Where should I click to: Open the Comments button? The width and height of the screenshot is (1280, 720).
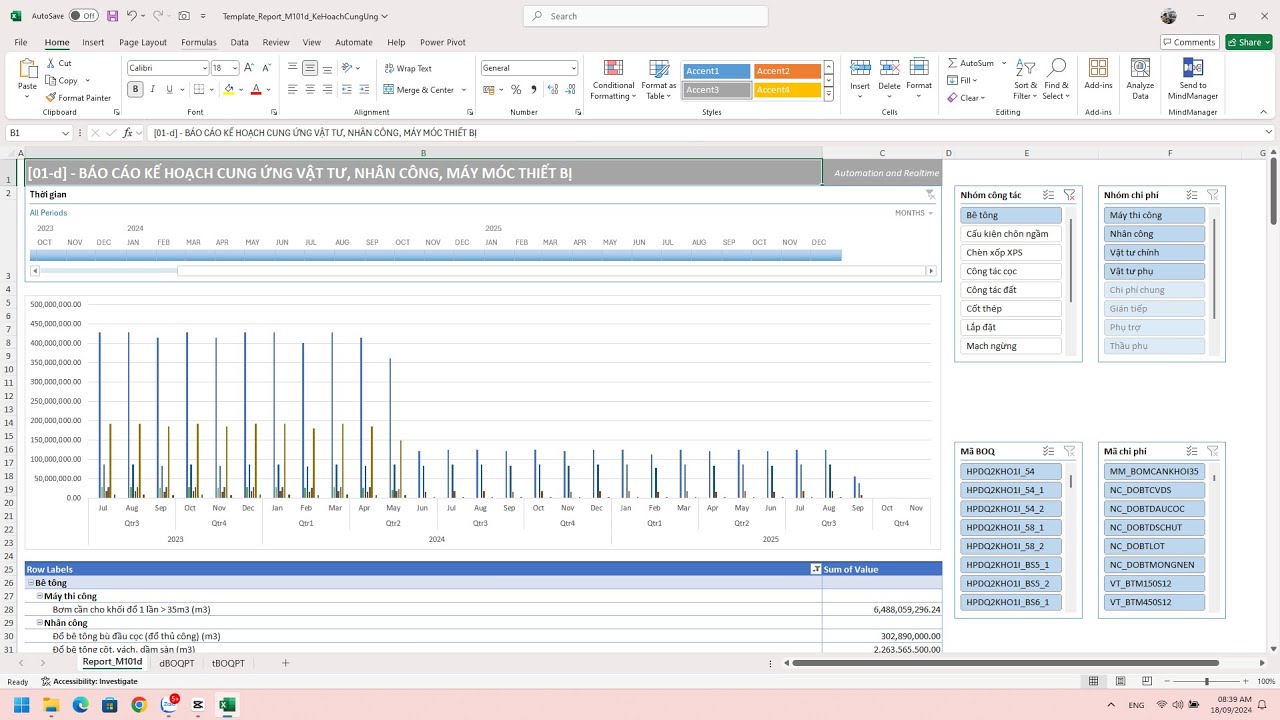(1189, 42)
